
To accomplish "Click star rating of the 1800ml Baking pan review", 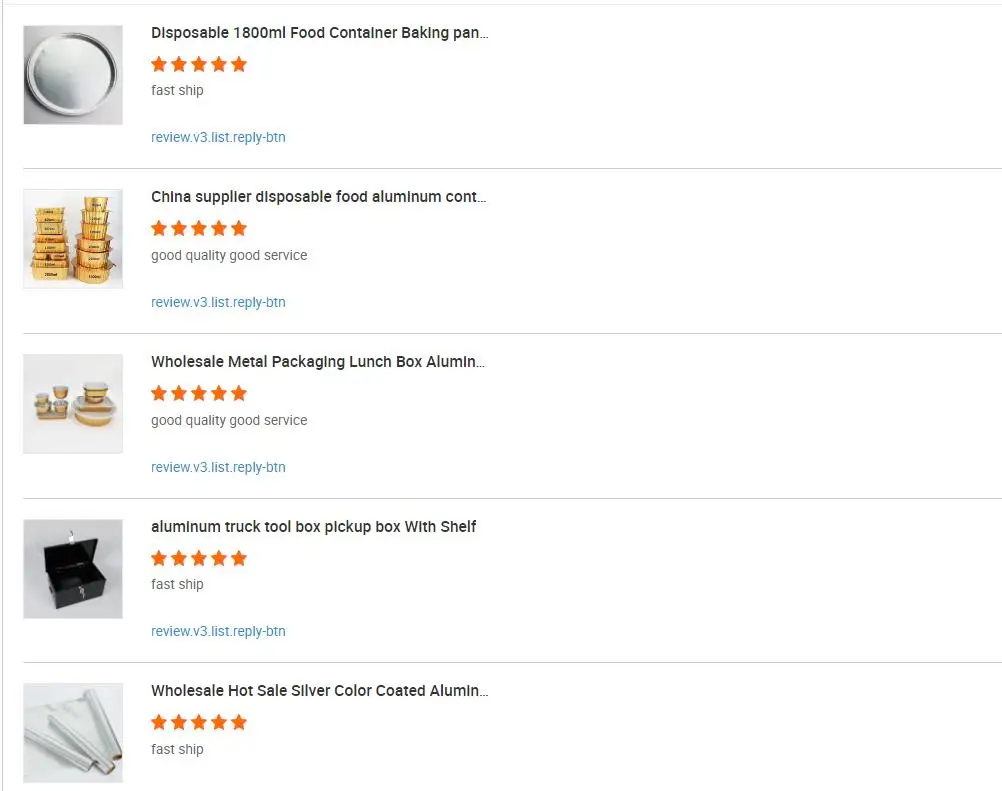I will point(198,65).
